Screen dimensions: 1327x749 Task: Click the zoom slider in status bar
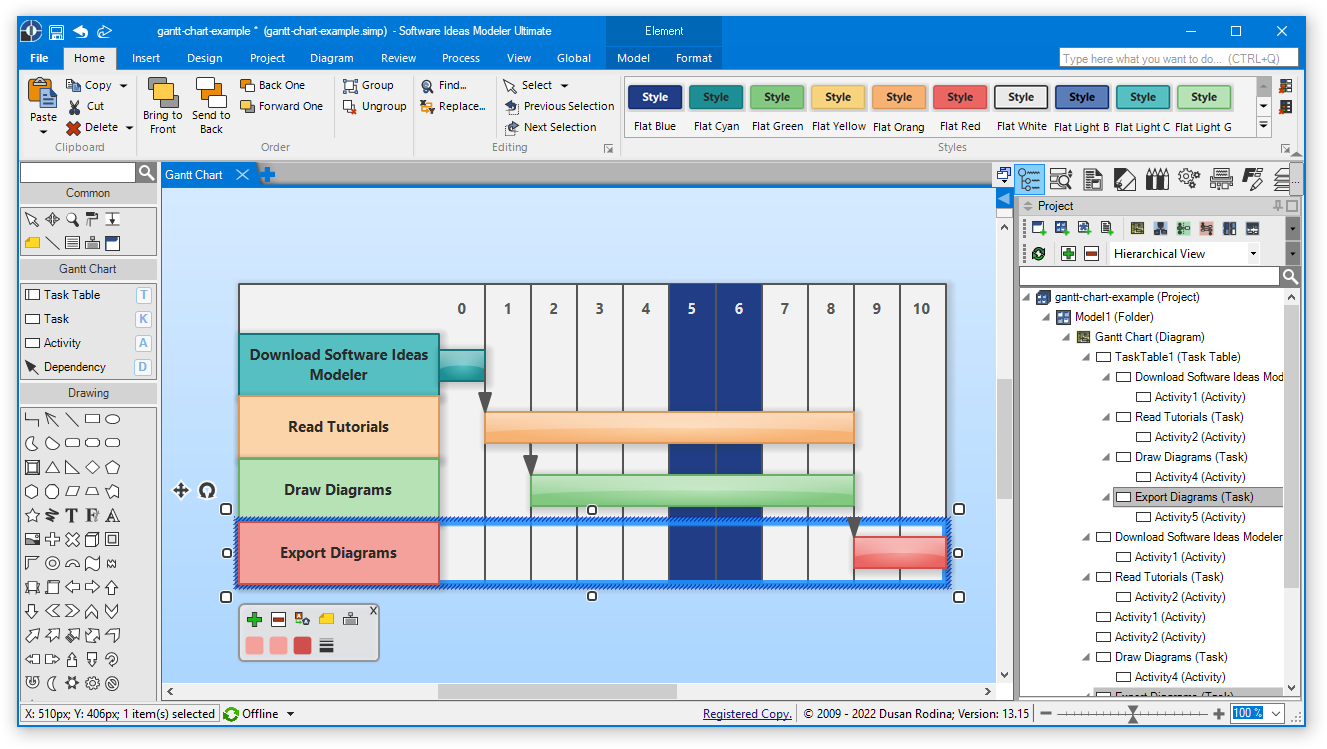point(1132,714)
